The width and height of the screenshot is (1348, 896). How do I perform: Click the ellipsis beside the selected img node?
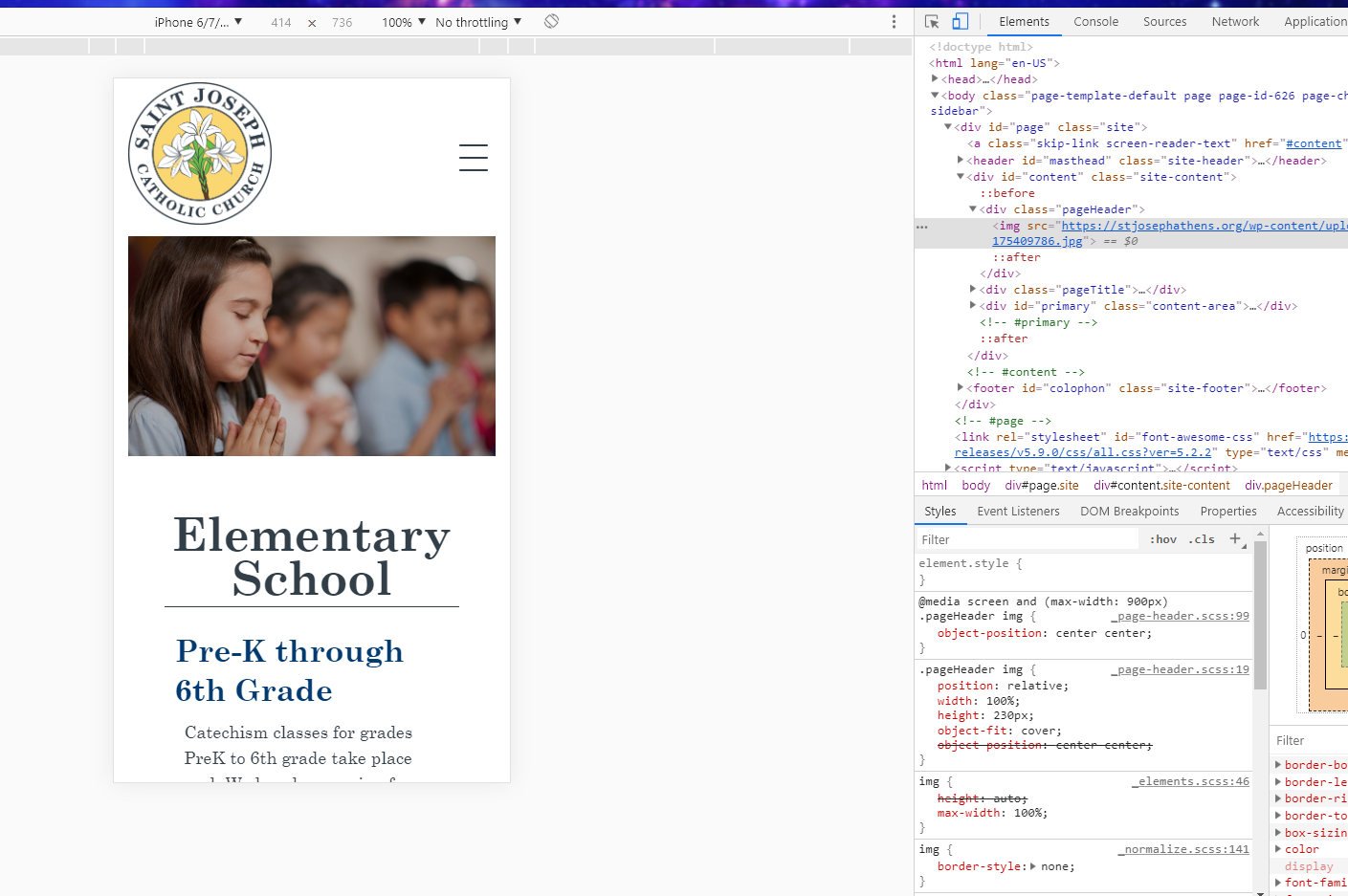tap(922, 227)
